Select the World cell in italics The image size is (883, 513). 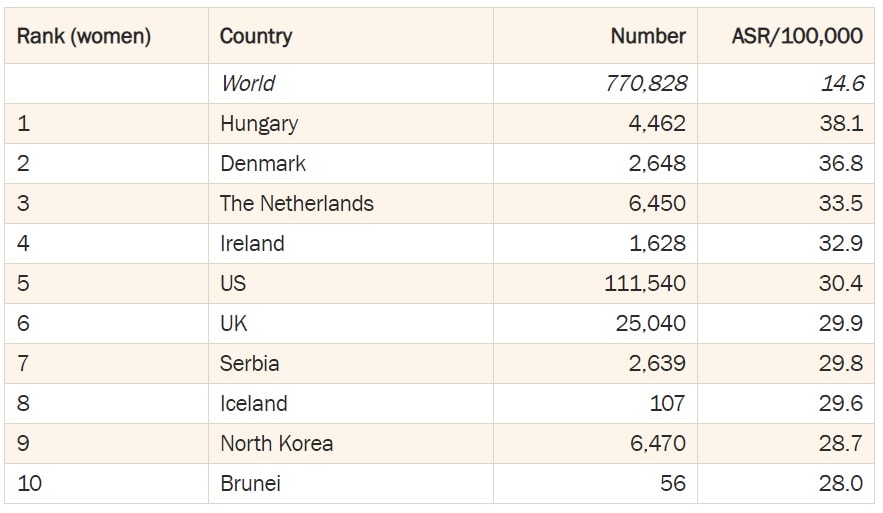(248, 84)
